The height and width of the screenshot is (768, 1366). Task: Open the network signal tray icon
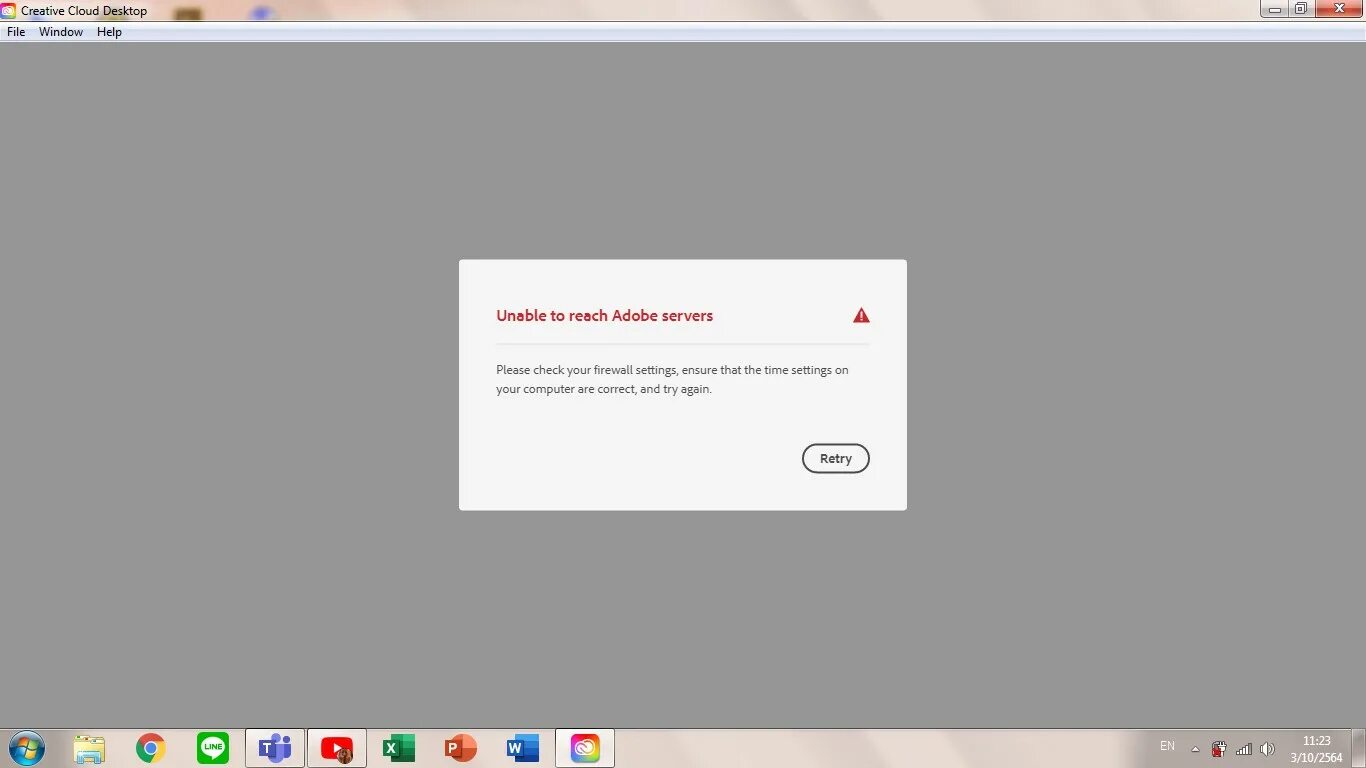point(1244,749)
